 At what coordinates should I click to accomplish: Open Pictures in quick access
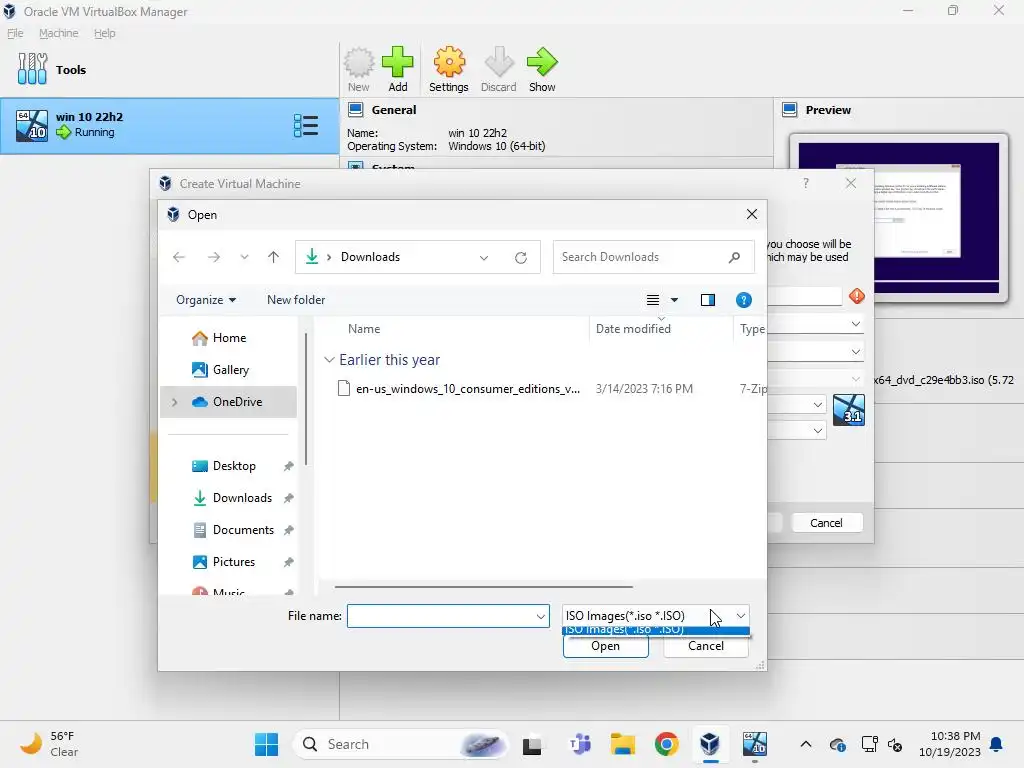(233, 562)
